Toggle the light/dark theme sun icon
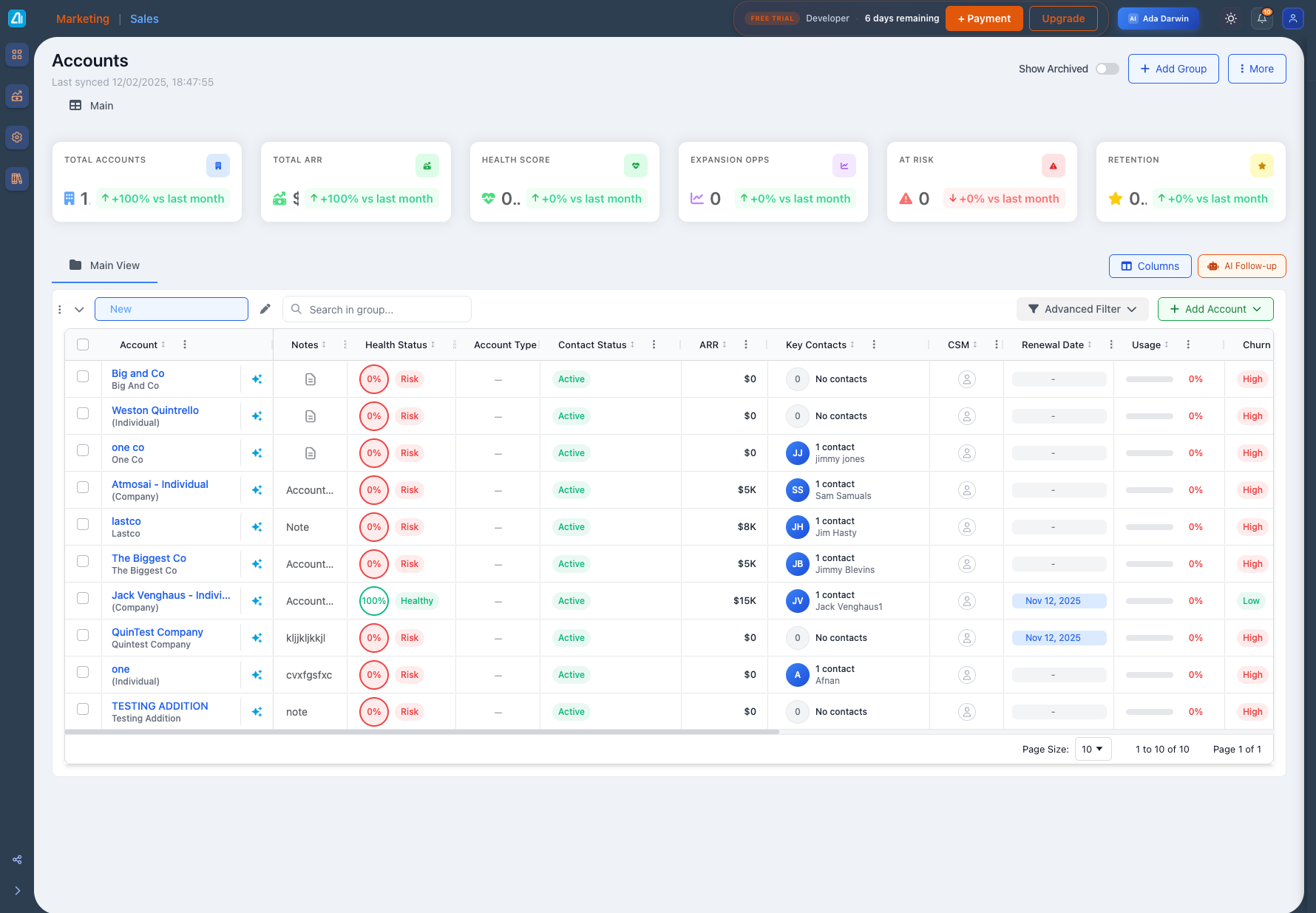 pyautogui.click(x=1231, y=18)
